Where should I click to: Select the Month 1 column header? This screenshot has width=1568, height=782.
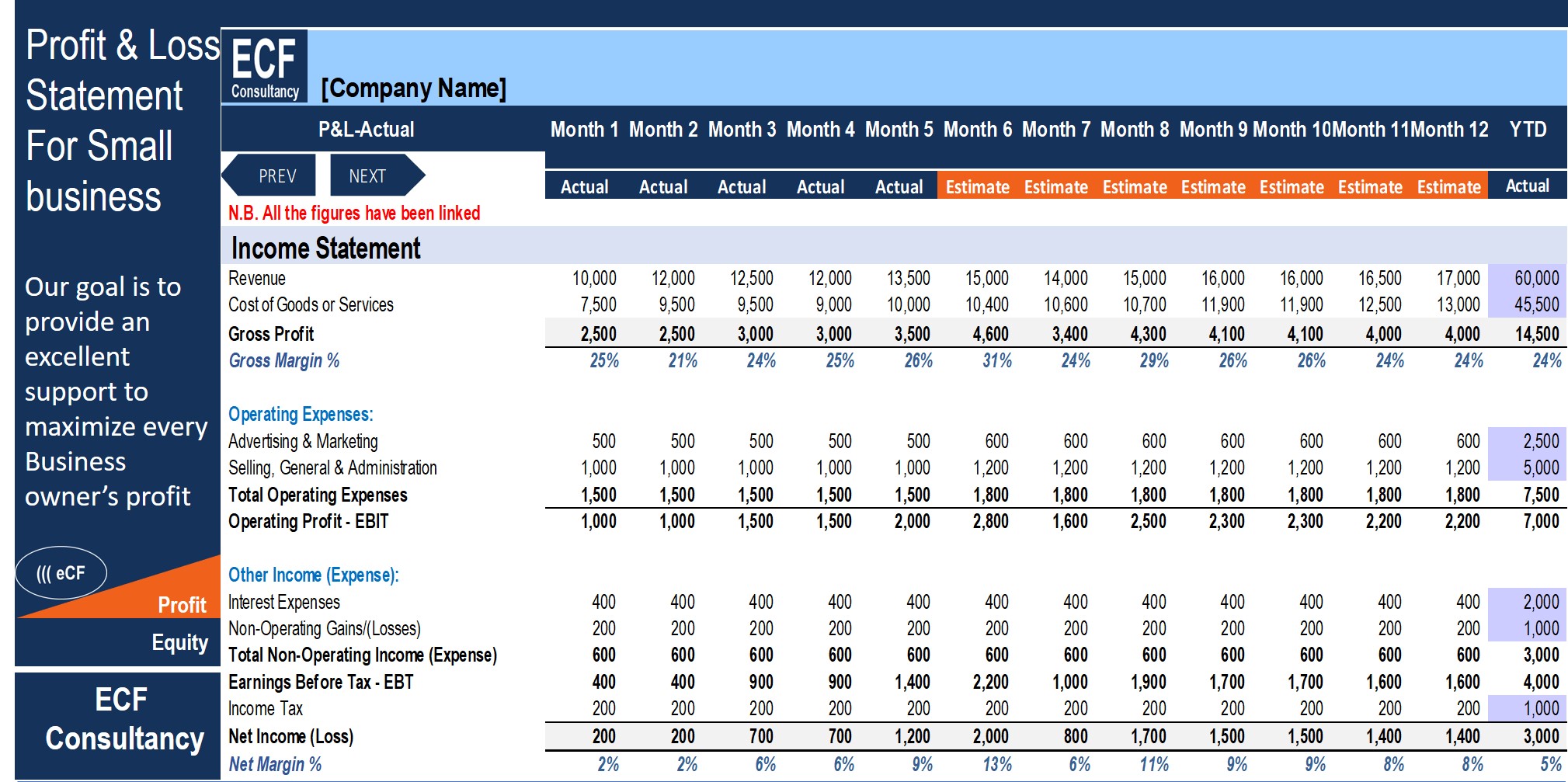click(x=584, y=130)
